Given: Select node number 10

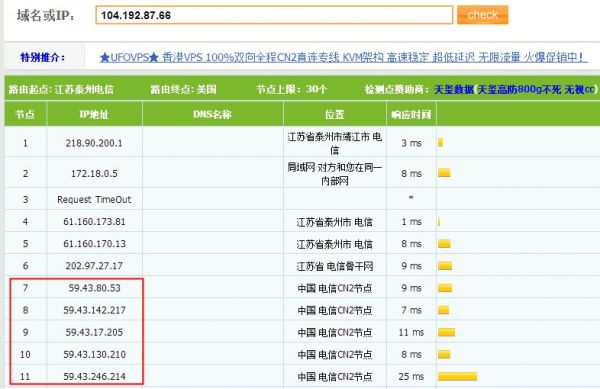Looking at the screenshot, I should (25, 355).
